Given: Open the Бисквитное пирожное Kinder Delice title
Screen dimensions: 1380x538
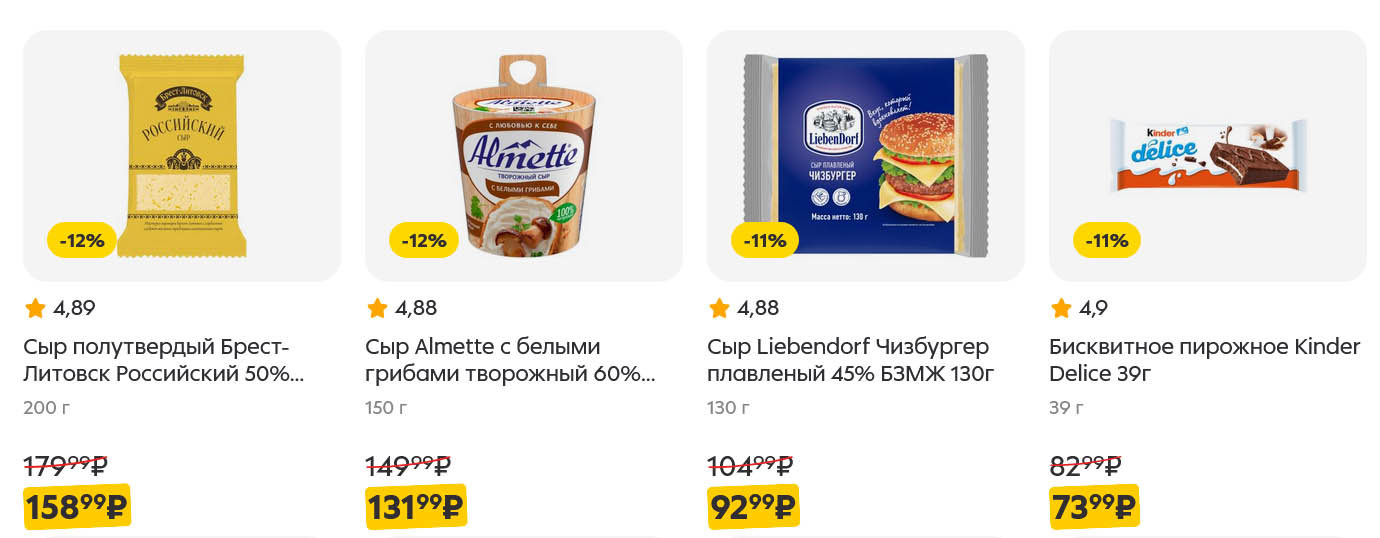Looking at the screenshot, I should pos(1204,361).
